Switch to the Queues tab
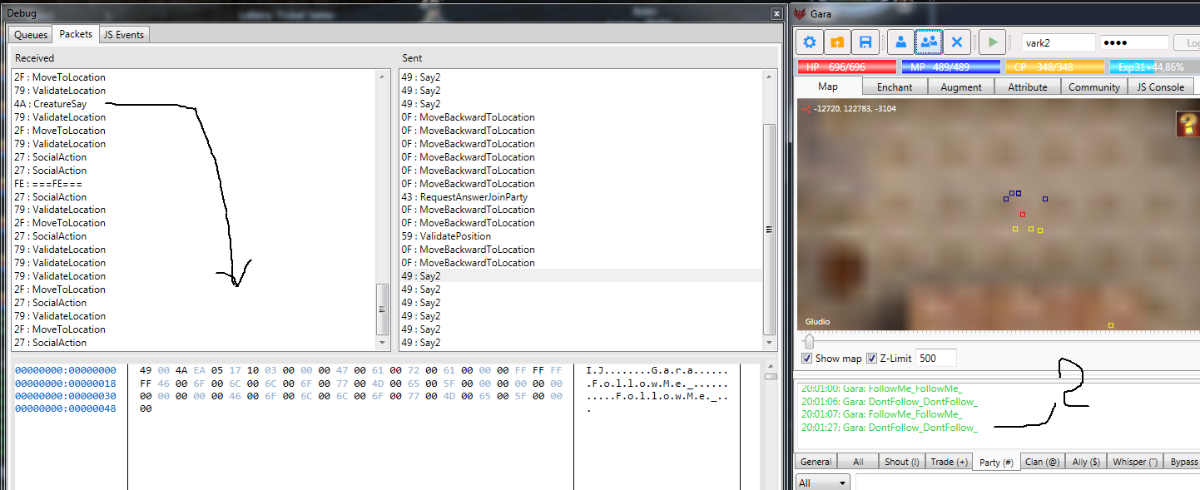The image size is (1200, 490). [x=30, y=34]
